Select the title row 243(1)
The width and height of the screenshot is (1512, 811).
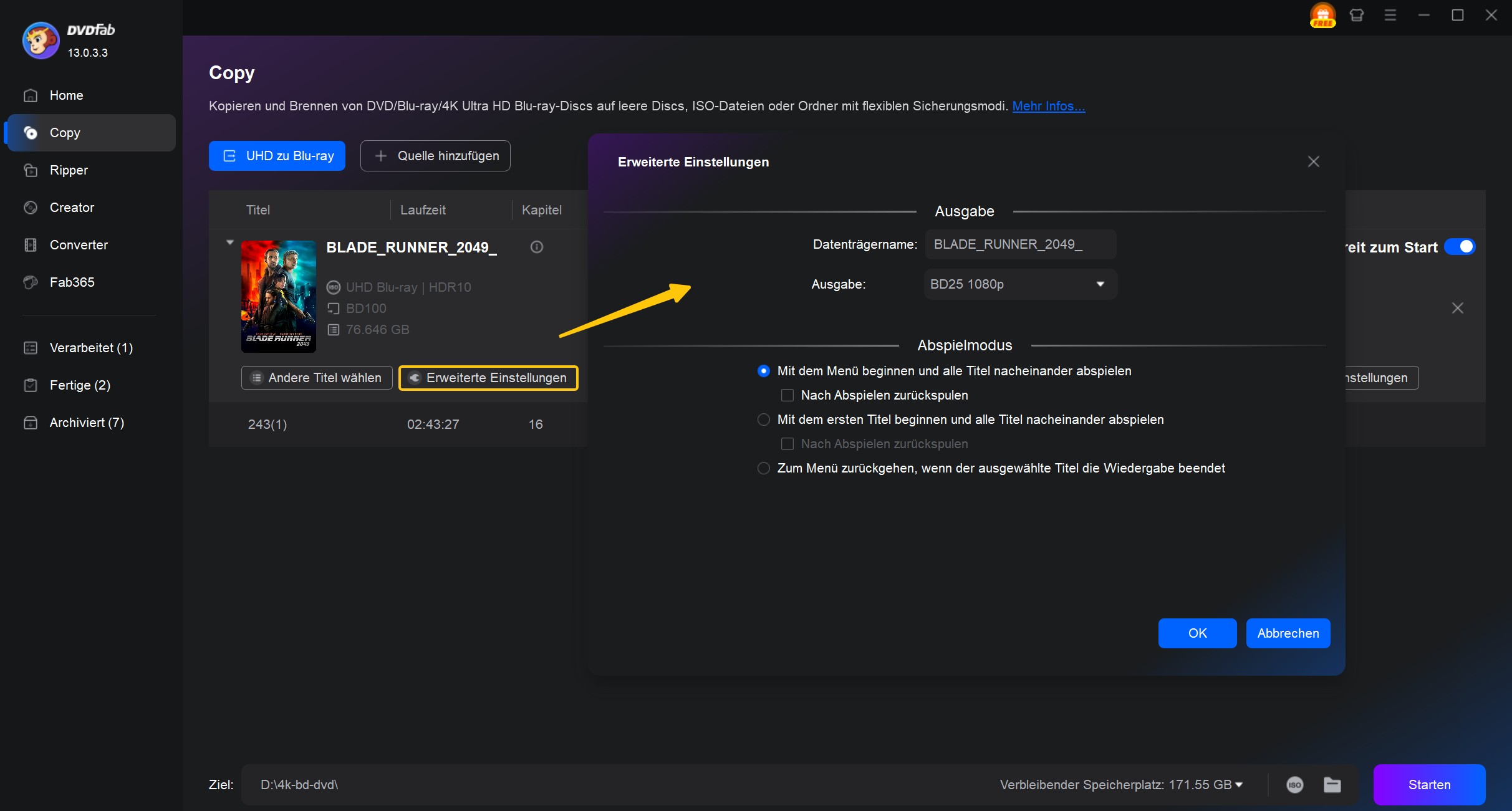pos(398,425)
